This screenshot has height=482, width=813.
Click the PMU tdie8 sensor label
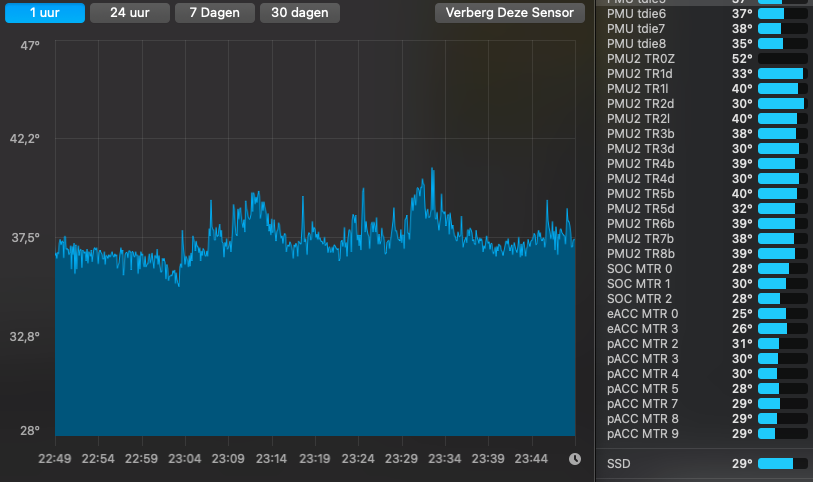pos(636,44)
